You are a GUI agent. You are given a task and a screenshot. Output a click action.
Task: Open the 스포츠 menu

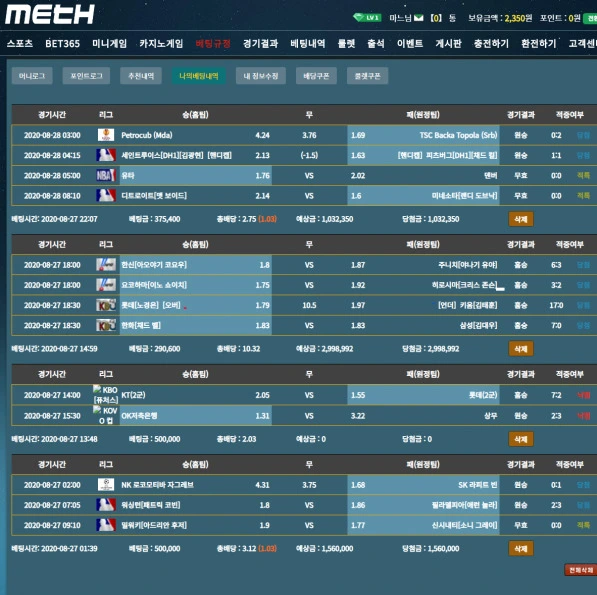tap(20, 43)
